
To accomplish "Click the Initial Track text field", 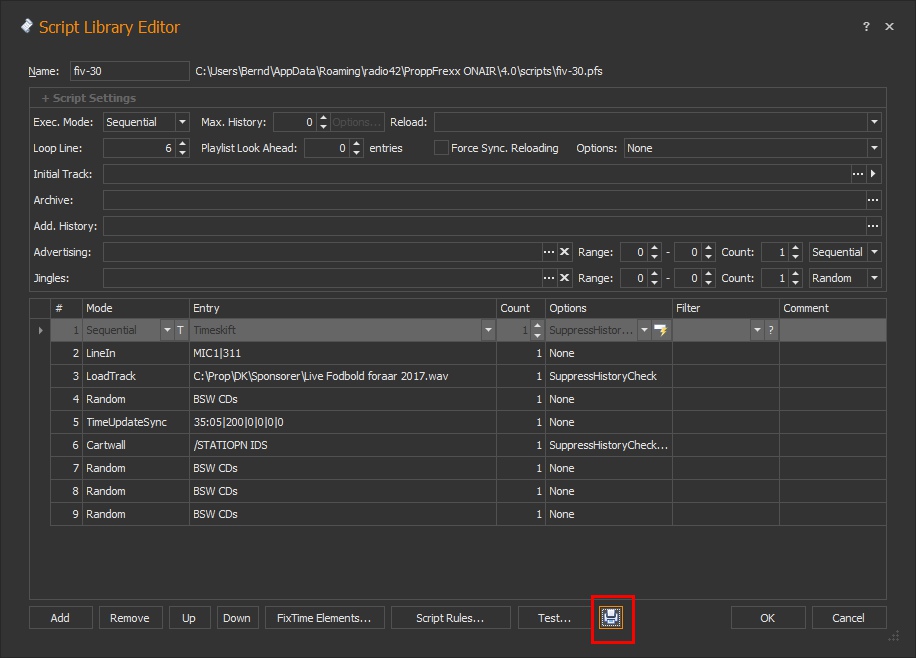I will [477, 174].
